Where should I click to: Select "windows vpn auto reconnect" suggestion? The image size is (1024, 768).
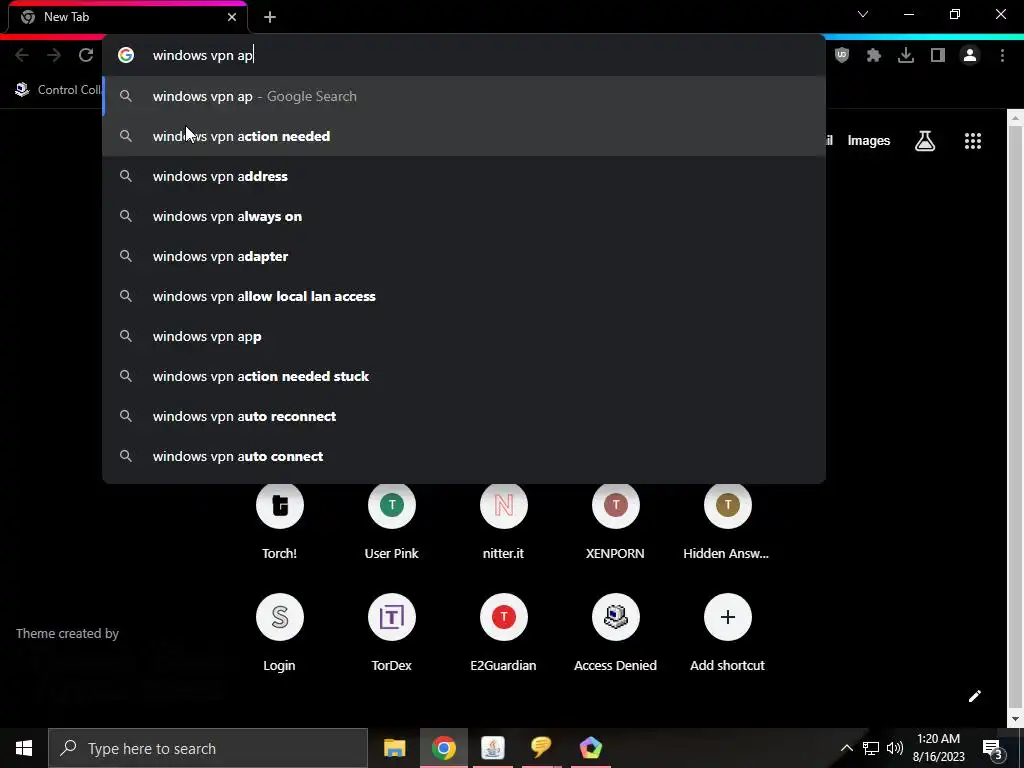(464, 416)
